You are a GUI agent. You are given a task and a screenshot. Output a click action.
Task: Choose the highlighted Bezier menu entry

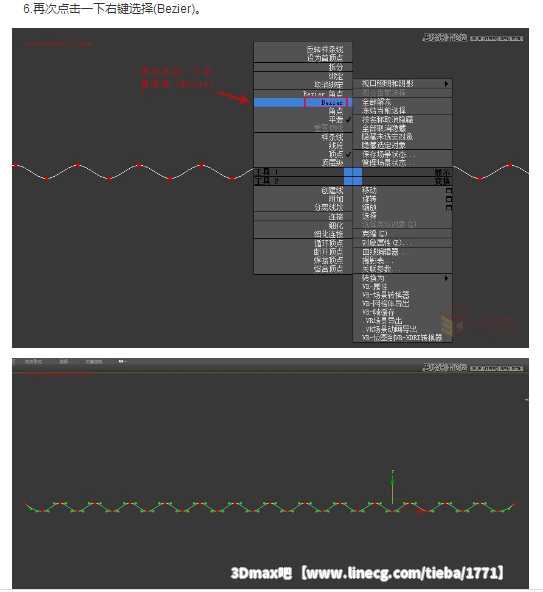click(303, 102)
